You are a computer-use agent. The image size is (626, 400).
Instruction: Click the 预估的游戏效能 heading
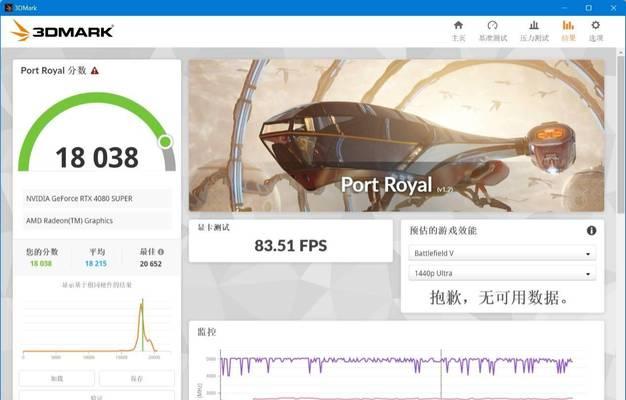click(443, 230)
